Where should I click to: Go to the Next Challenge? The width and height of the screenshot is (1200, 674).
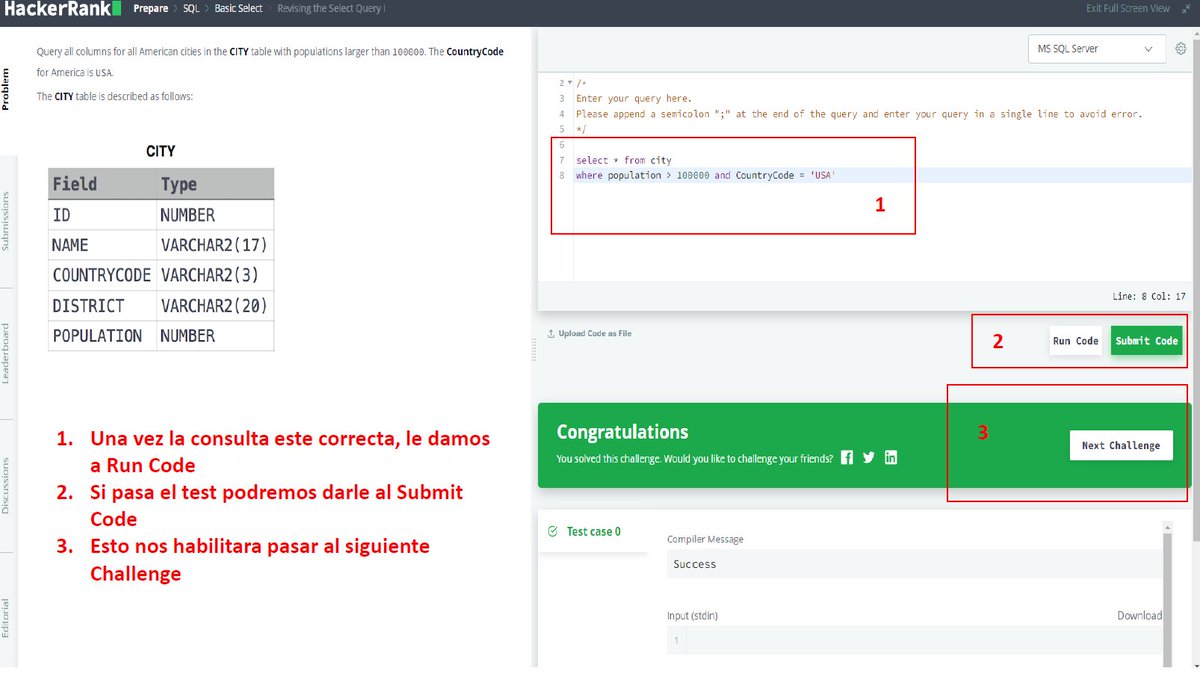(x=1121, y=445)
